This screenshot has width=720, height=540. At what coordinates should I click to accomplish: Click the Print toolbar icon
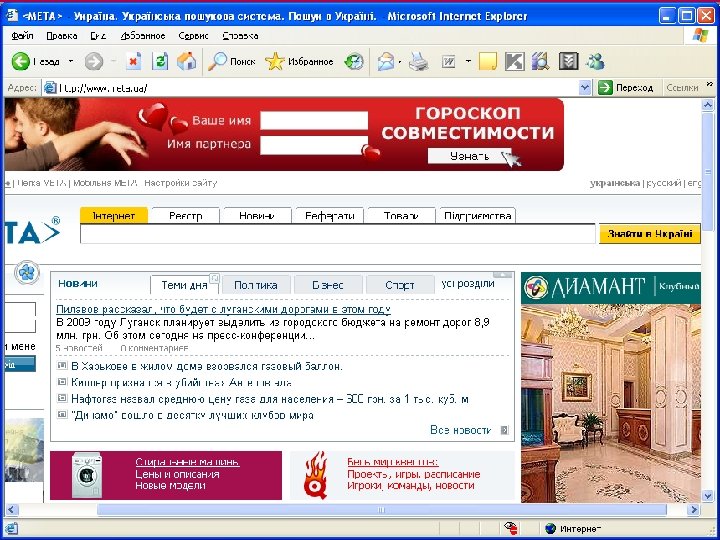point(418,62)
